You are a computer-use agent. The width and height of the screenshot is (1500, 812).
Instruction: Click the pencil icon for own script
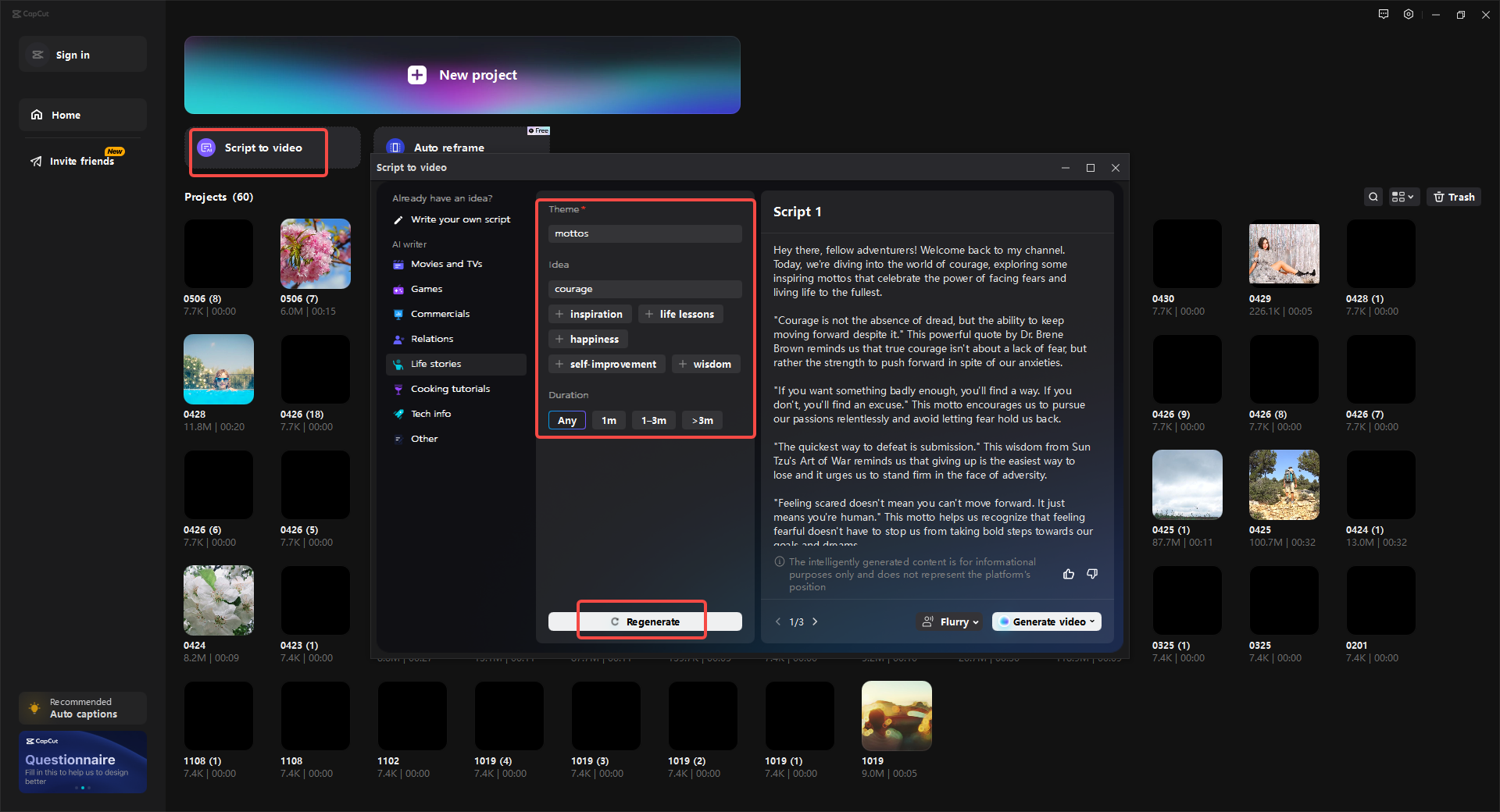398,220
